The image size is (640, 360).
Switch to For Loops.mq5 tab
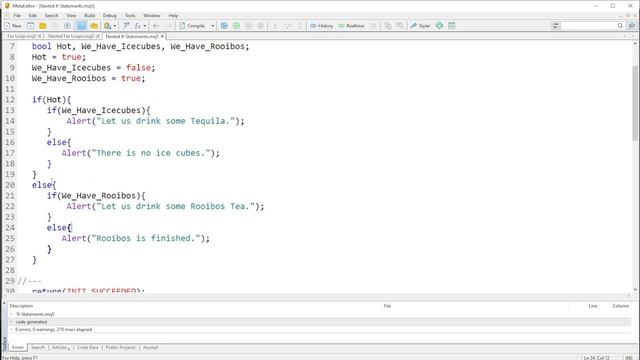coord(22,36)
